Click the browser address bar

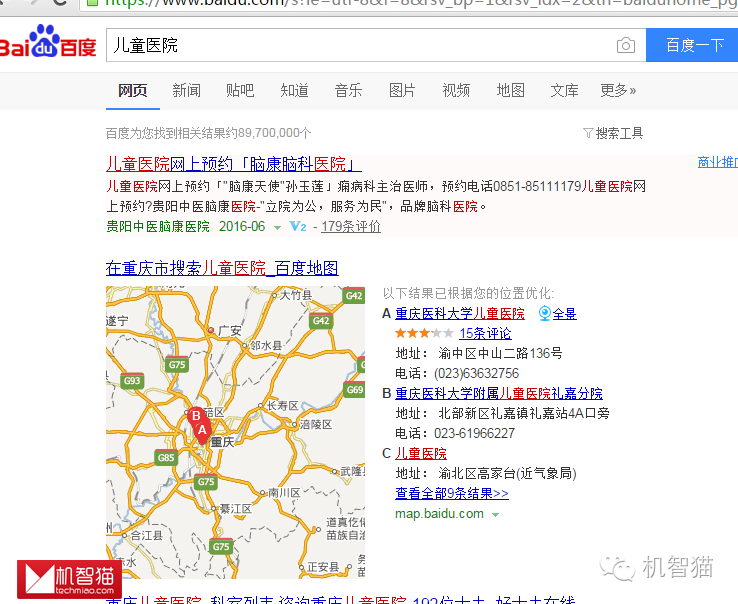pos(409,4)
